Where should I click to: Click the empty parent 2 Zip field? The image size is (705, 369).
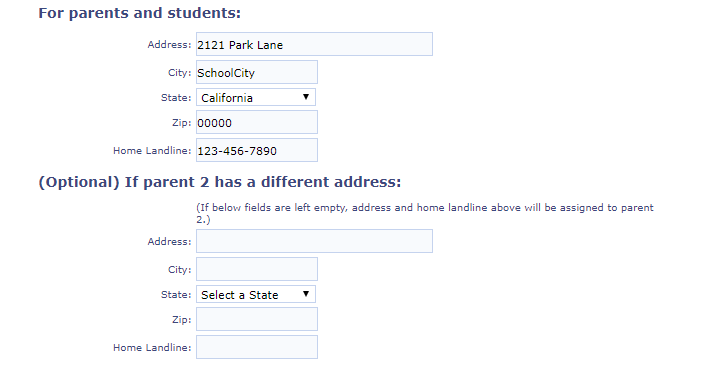point(257,319)
